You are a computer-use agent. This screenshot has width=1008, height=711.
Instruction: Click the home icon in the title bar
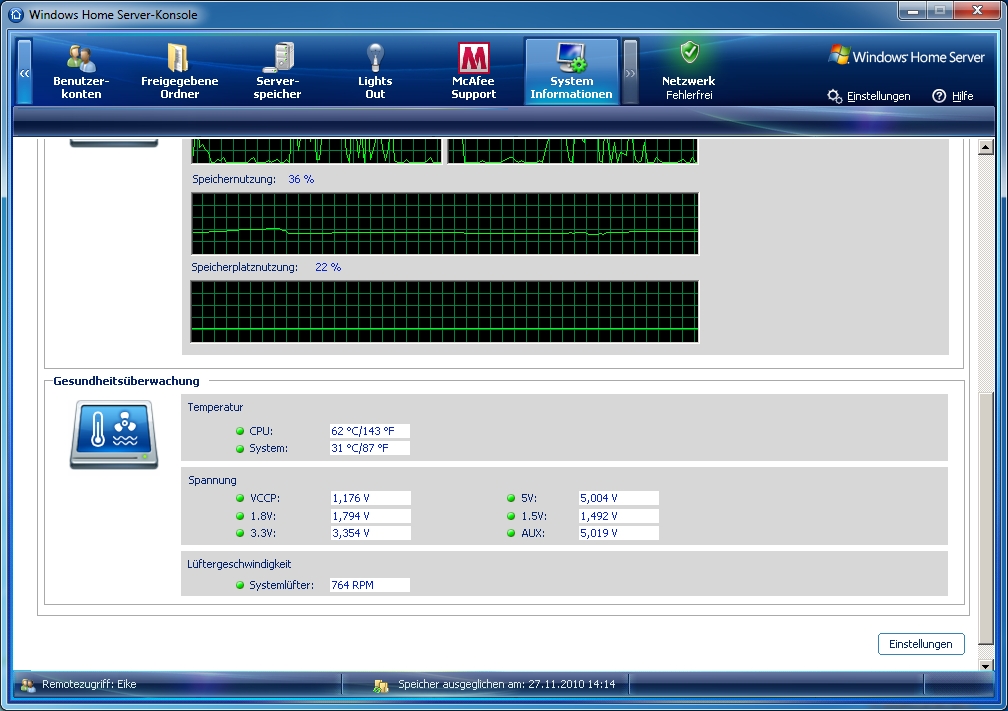[x=16, y=14]
